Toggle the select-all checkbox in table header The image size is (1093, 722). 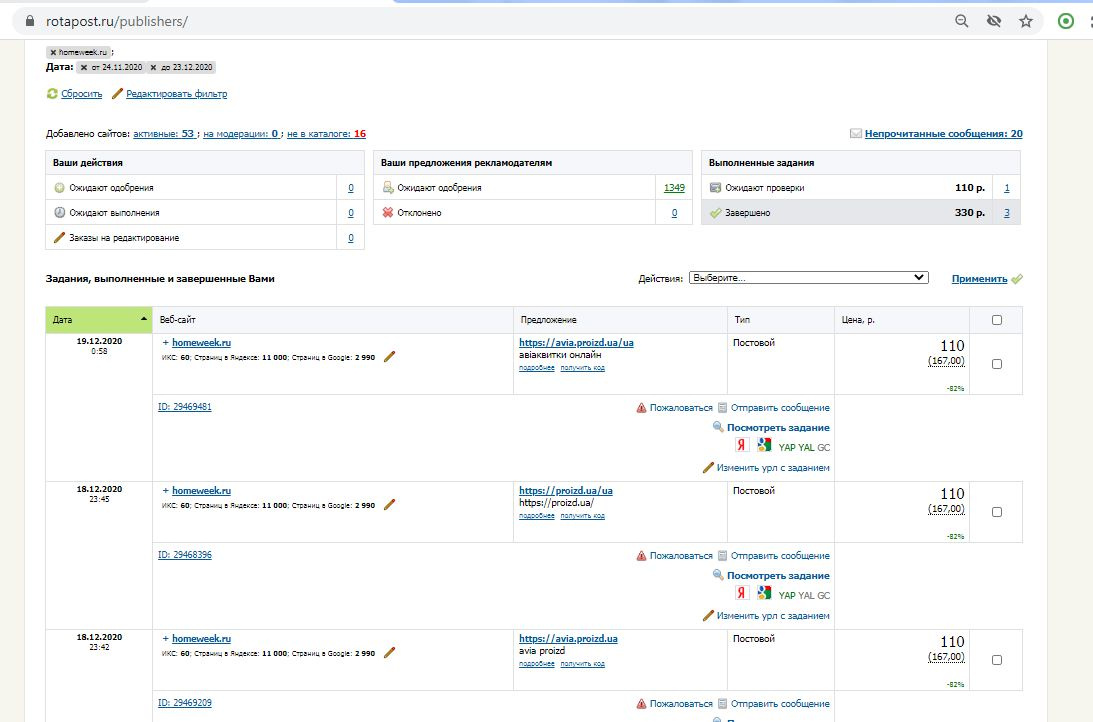997,320
